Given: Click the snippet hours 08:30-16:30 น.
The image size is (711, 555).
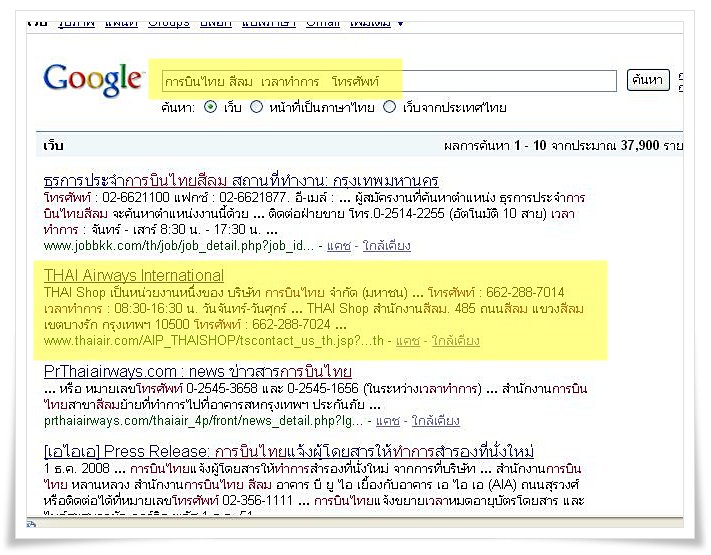Looking at the screenshot, I should coord(156,308).
